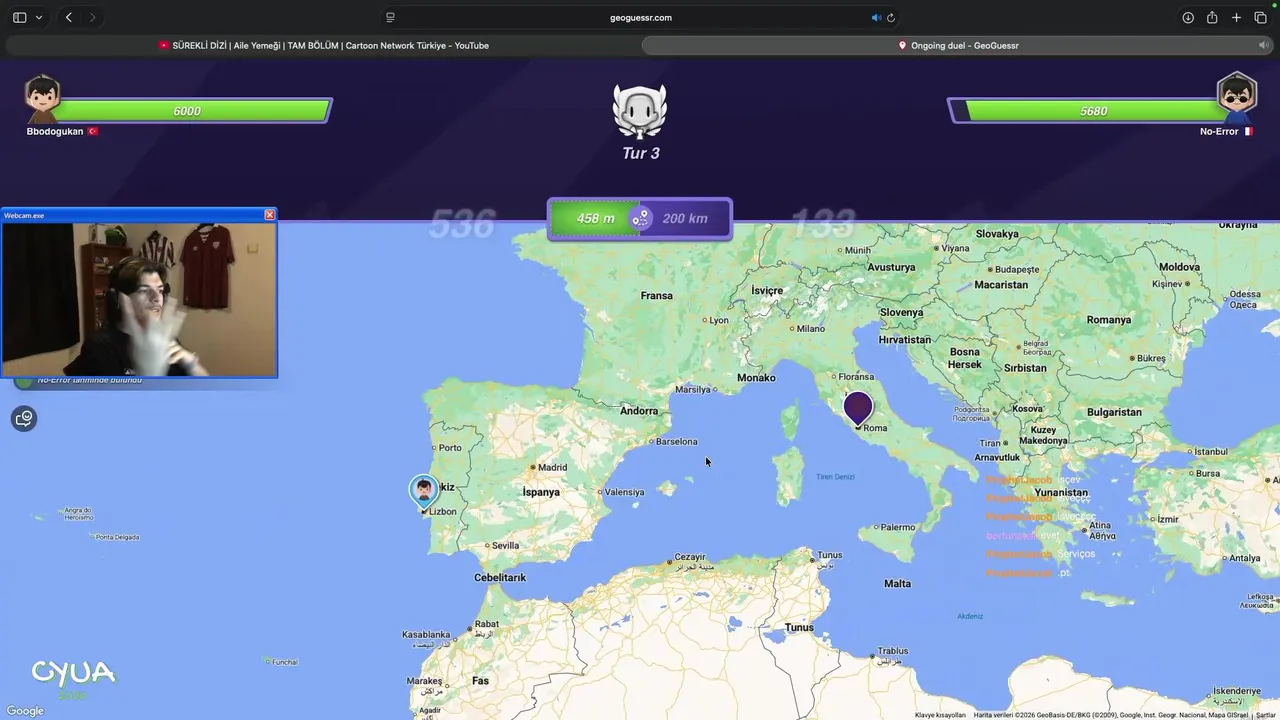1280x720 pixels.
Task: Open the chat emote button
Action: 24,418
